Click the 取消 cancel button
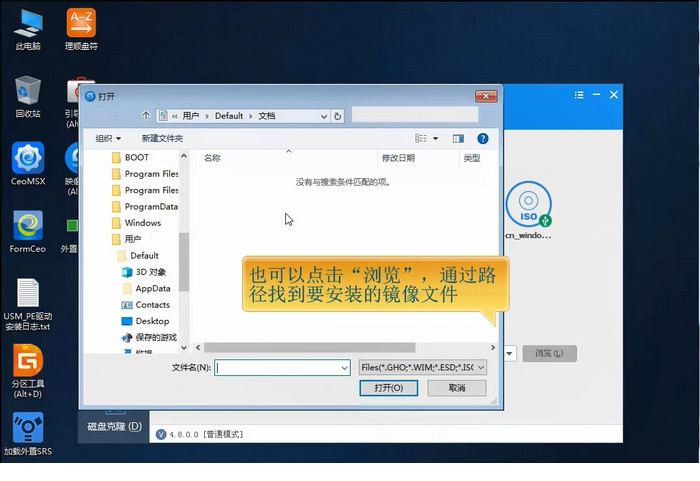The height and width of the screenshot is (481, 700). (457, 388)
